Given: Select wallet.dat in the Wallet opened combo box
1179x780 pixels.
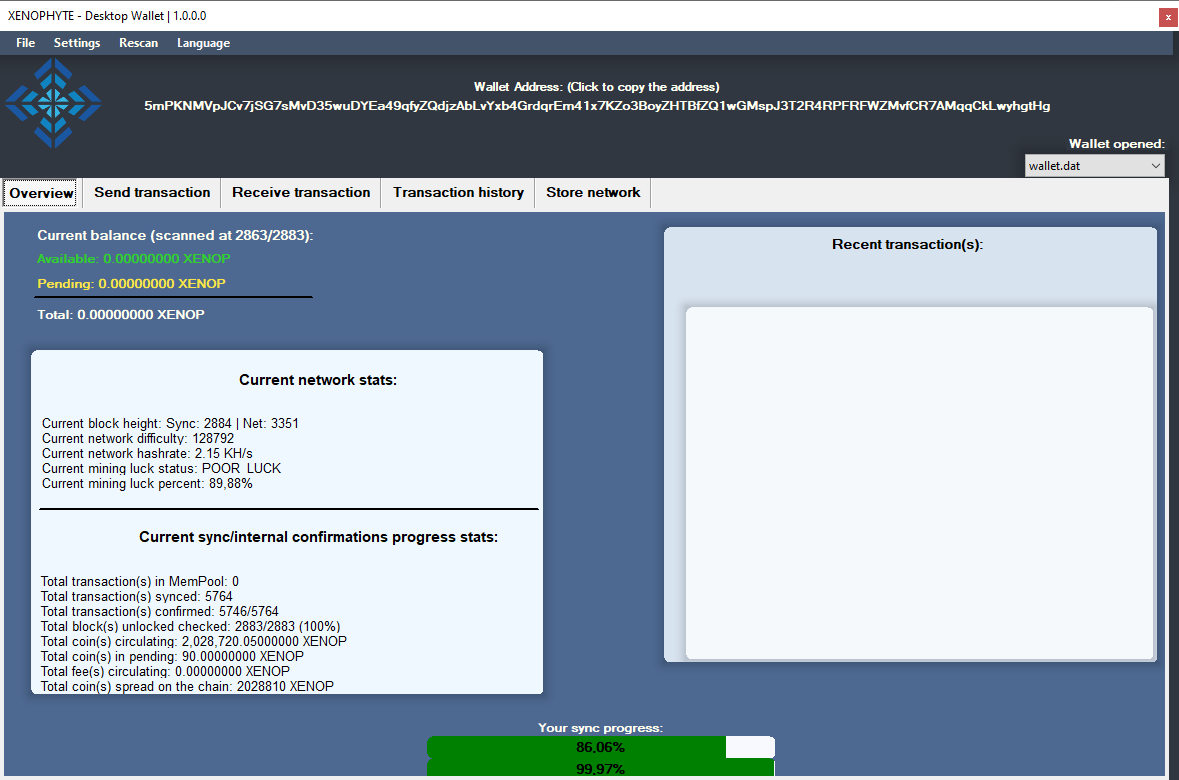Looking at the screenshot, I should (1080, 165).
